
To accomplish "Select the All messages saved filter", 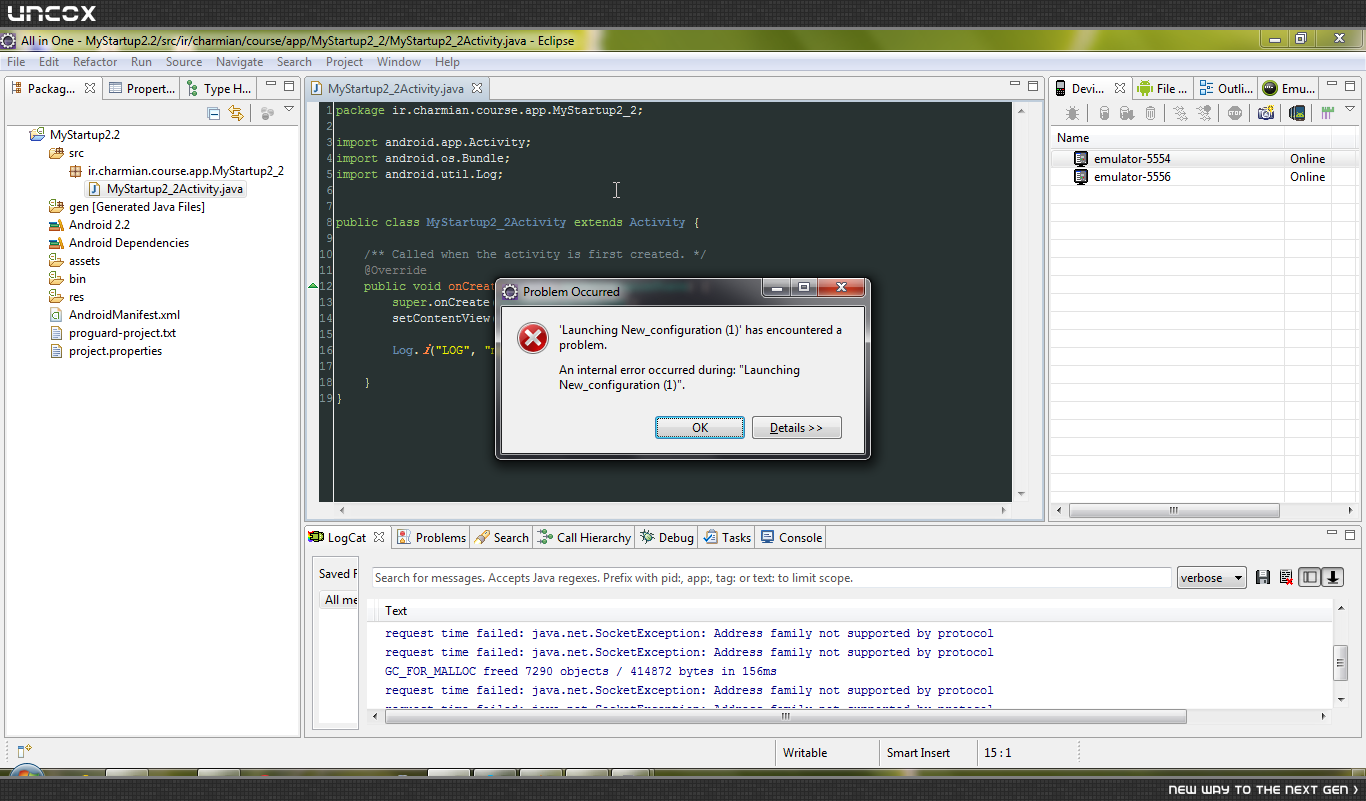I will coord(339,599).
